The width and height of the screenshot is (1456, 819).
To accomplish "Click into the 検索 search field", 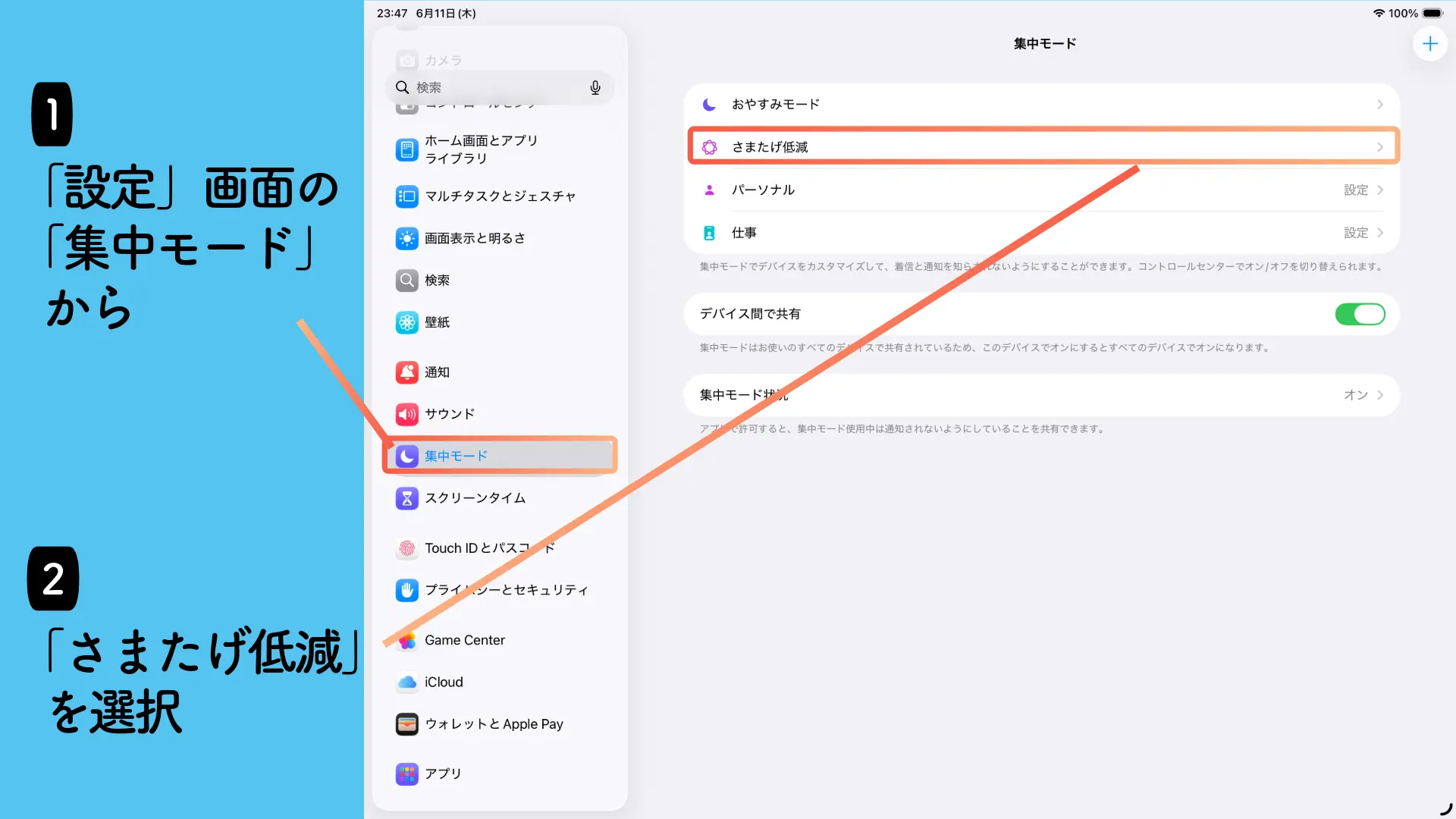I will tap(500, 88).
